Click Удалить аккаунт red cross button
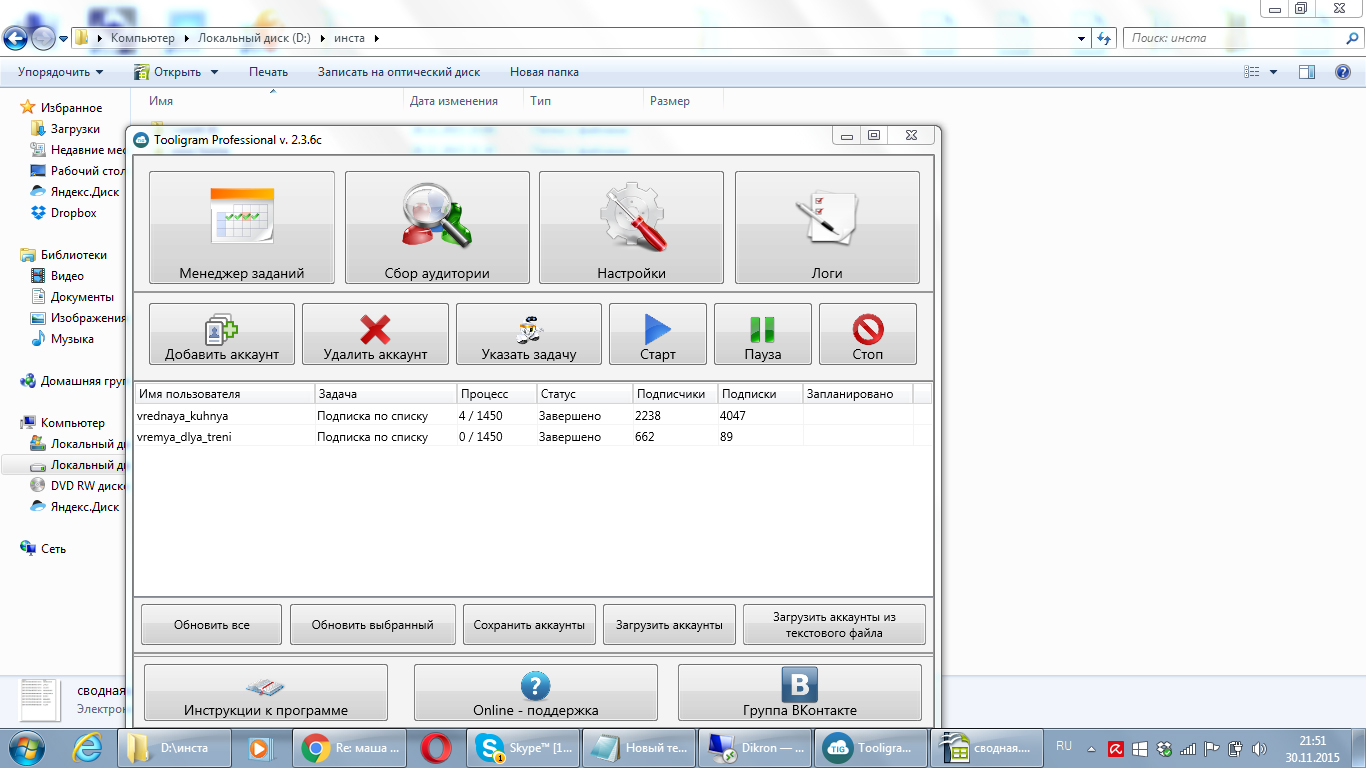Viewport: 1366px width, 768px height. pos(375,334)
